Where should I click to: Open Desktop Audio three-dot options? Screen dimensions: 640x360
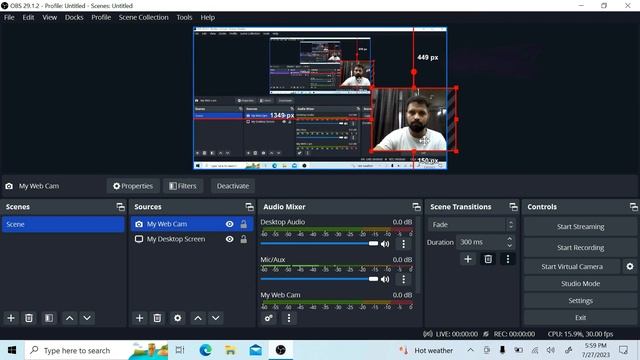tap(403, 244)
